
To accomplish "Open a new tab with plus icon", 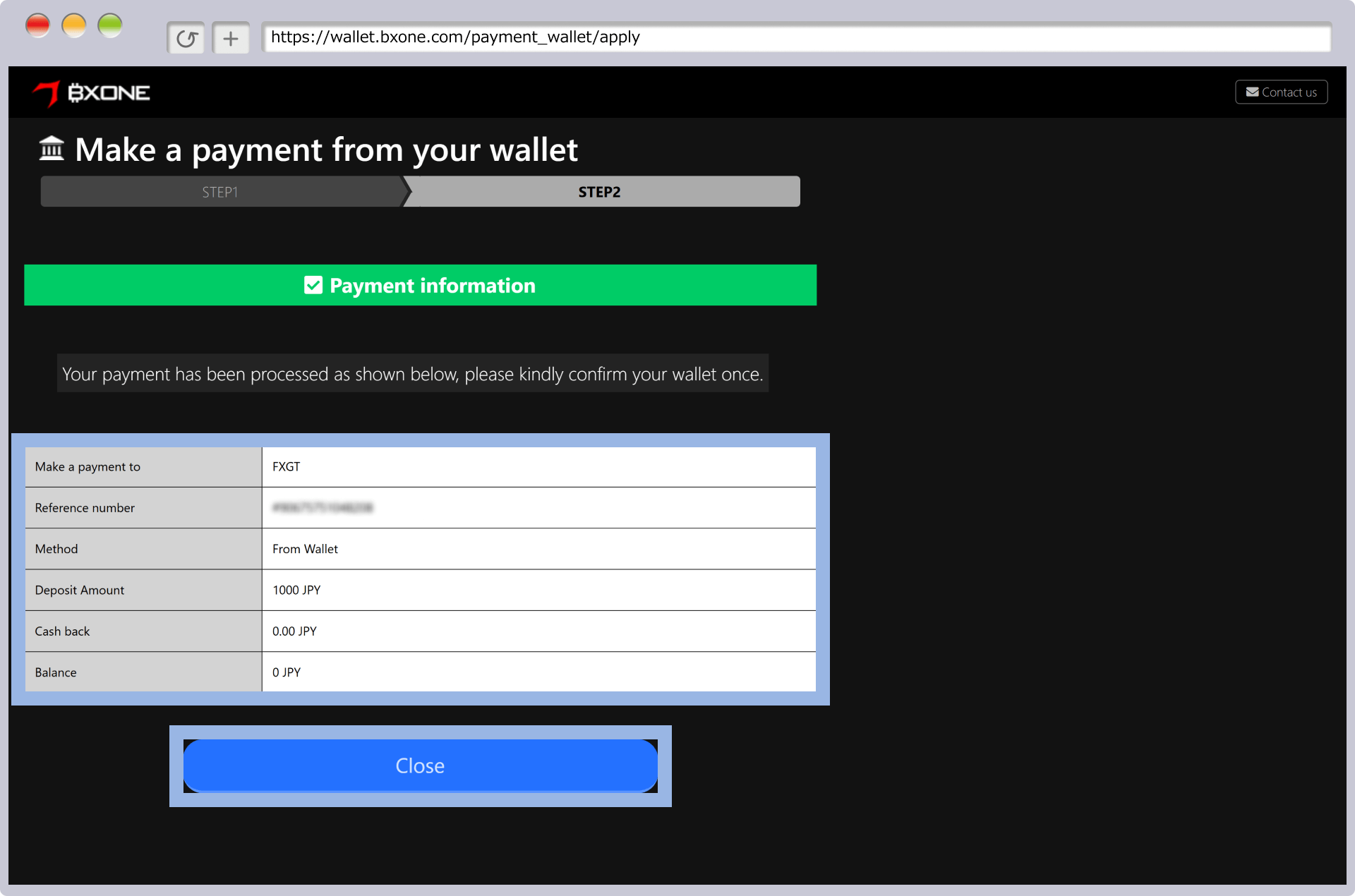I will [x=231, y=38].
